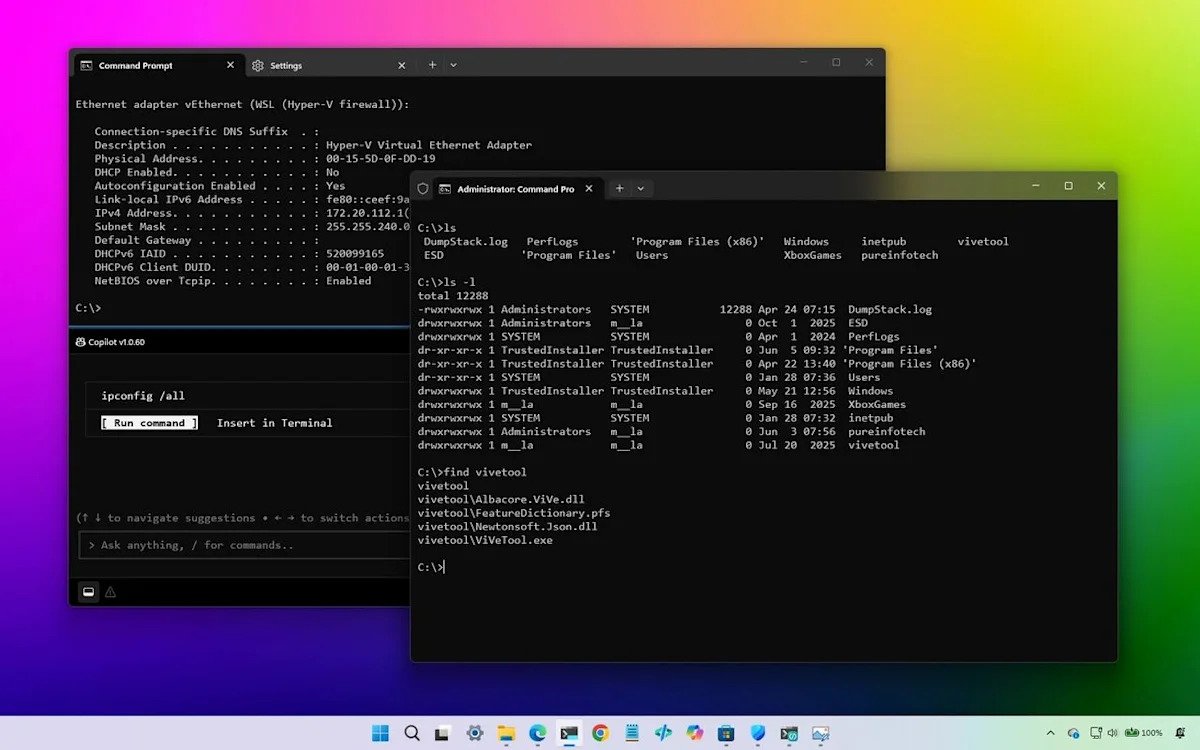1200x750 pixels.
Task: Maximize the Administrator Command Prompt window
Action: tap(1068, 186)
